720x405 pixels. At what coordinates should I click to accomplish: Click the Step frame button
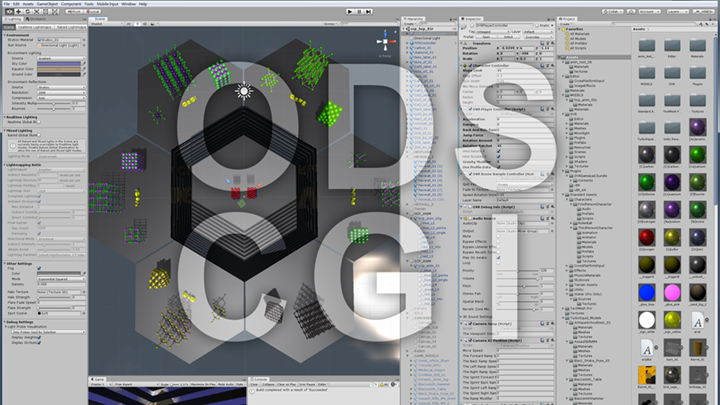click(368, 11)
